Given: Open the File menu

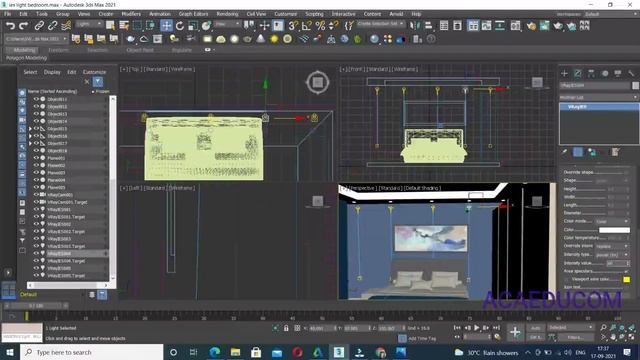Looking at the screenshot, I should click(x=7, y=14).
